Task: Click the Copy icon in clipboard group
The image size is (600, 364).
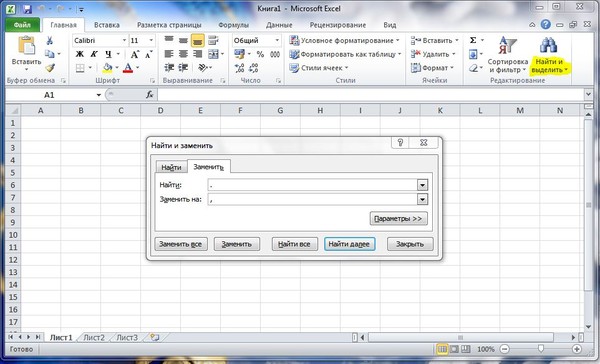Action: click(49, 54)
